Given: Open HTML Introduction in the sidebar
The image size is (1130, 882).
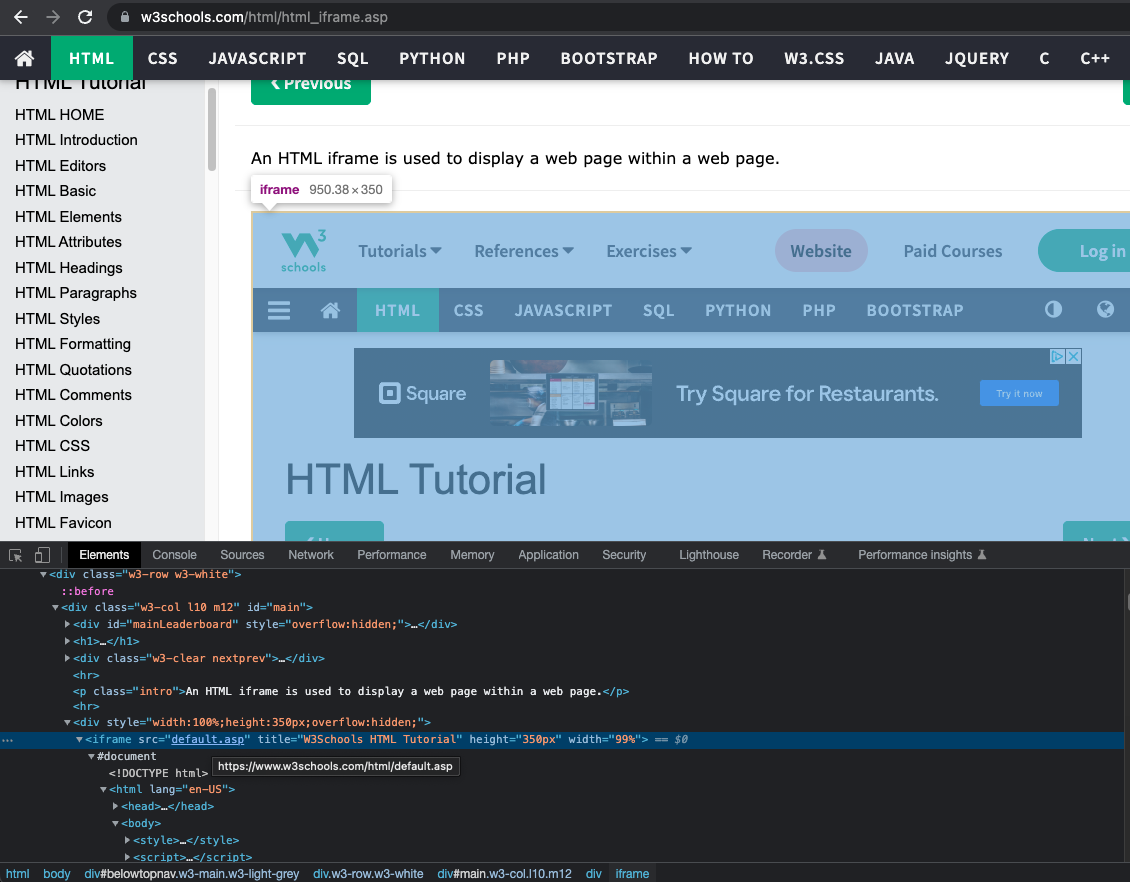Looking at the screenshot, I should (x=76, y=140).
